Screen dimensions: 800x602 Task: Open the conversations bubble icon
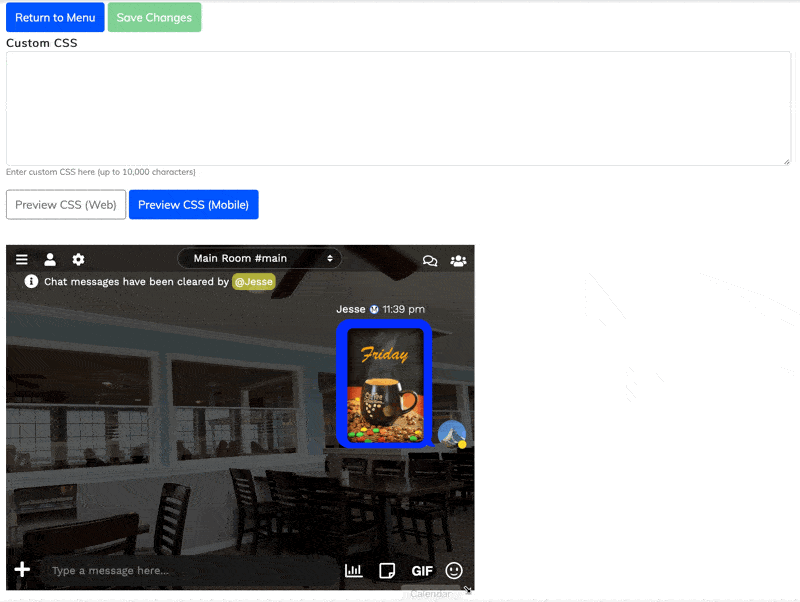pos(430,261)
